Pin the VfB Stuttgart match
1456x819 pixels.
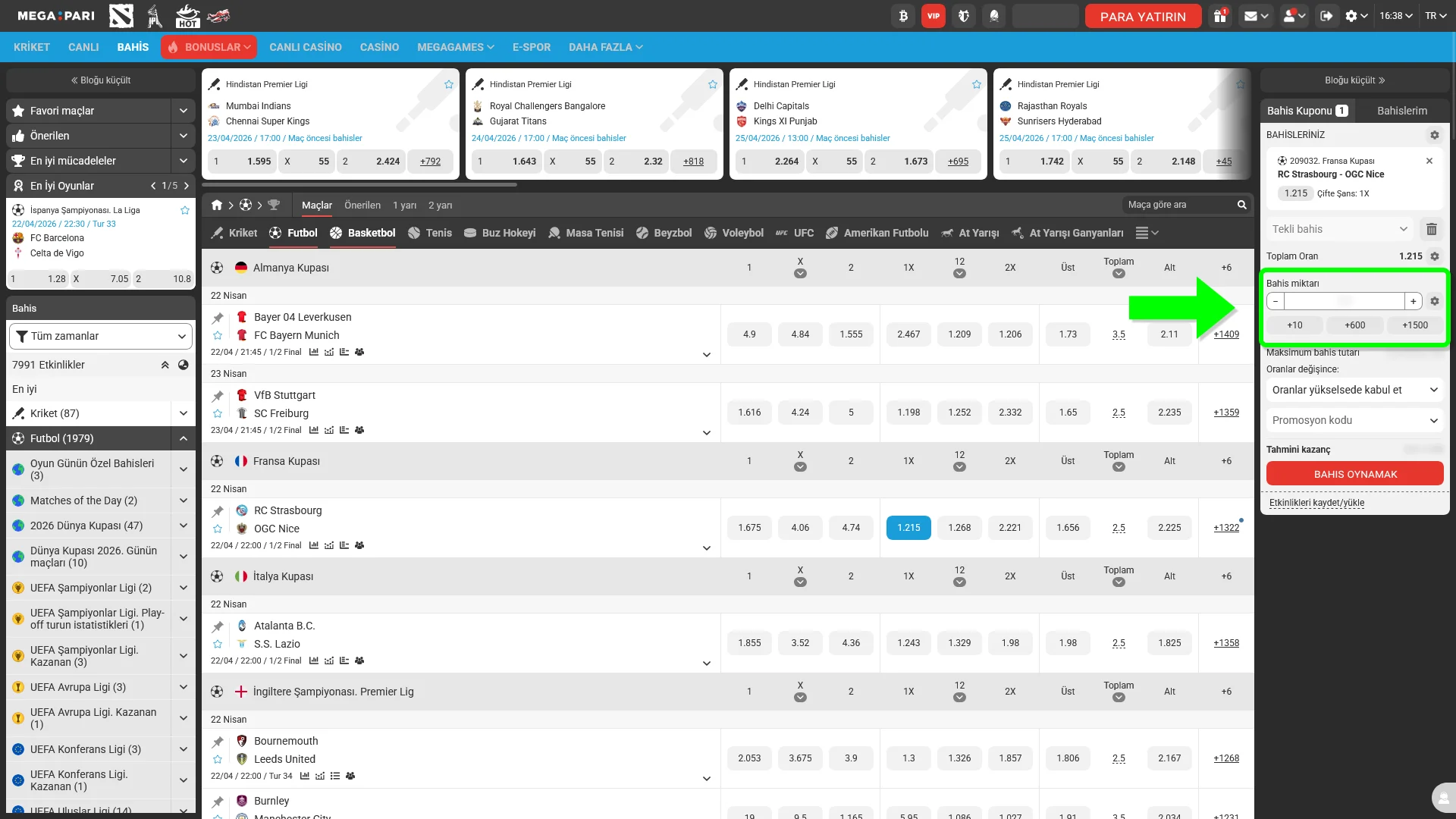(218, 396)
